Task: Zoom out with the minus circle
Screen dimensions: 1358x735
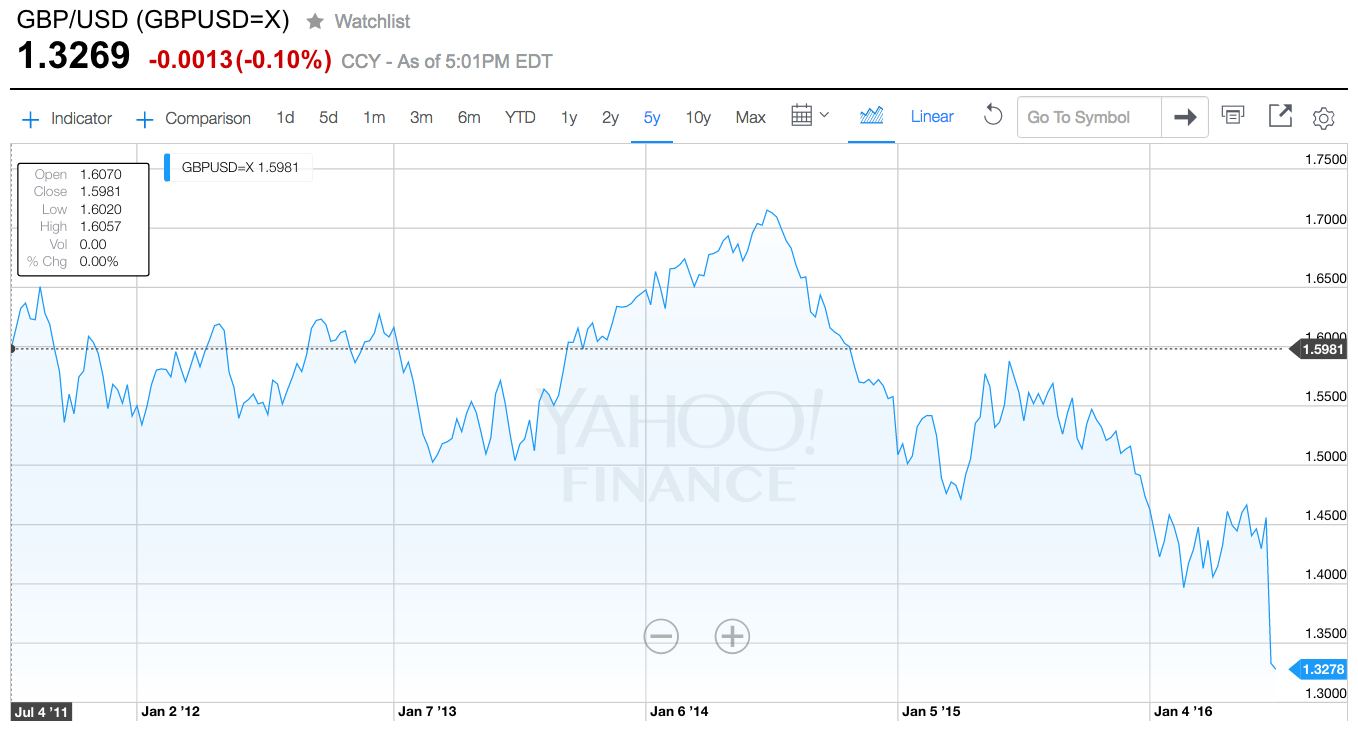Action: point(661,635)
